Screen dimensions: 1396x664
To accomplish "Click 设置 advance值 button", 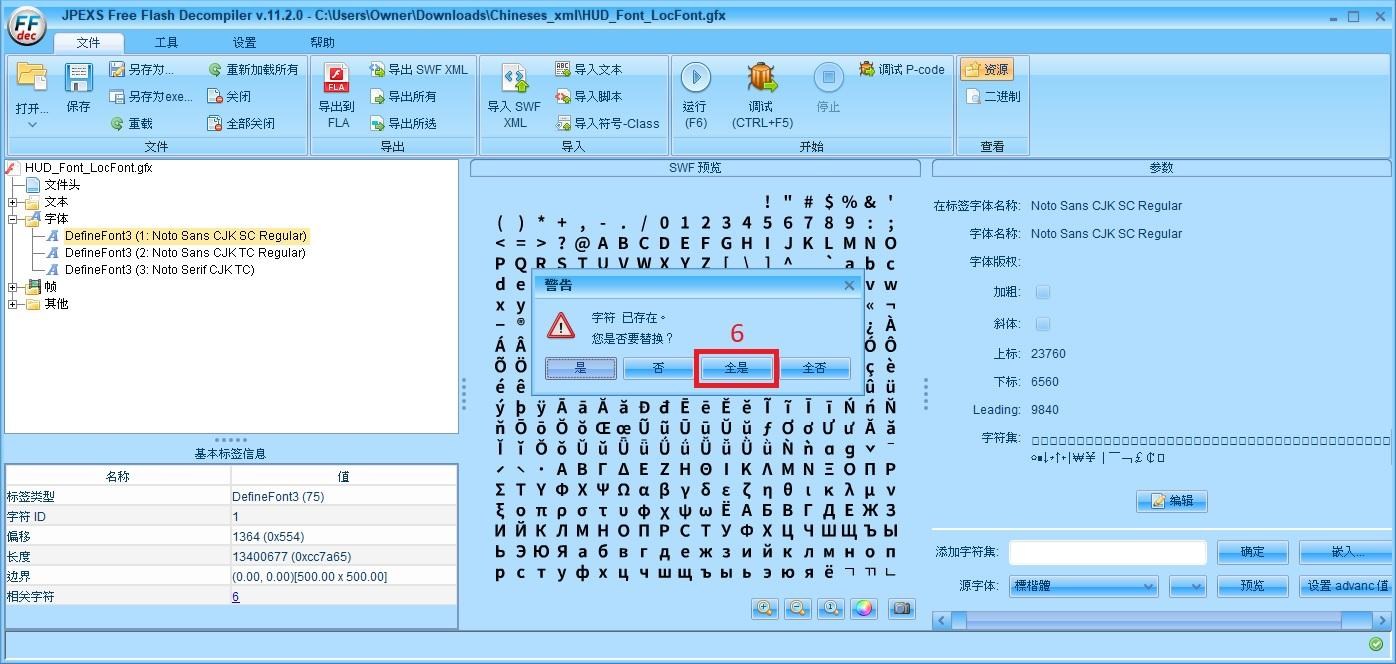I will [x=1346, y=586].
